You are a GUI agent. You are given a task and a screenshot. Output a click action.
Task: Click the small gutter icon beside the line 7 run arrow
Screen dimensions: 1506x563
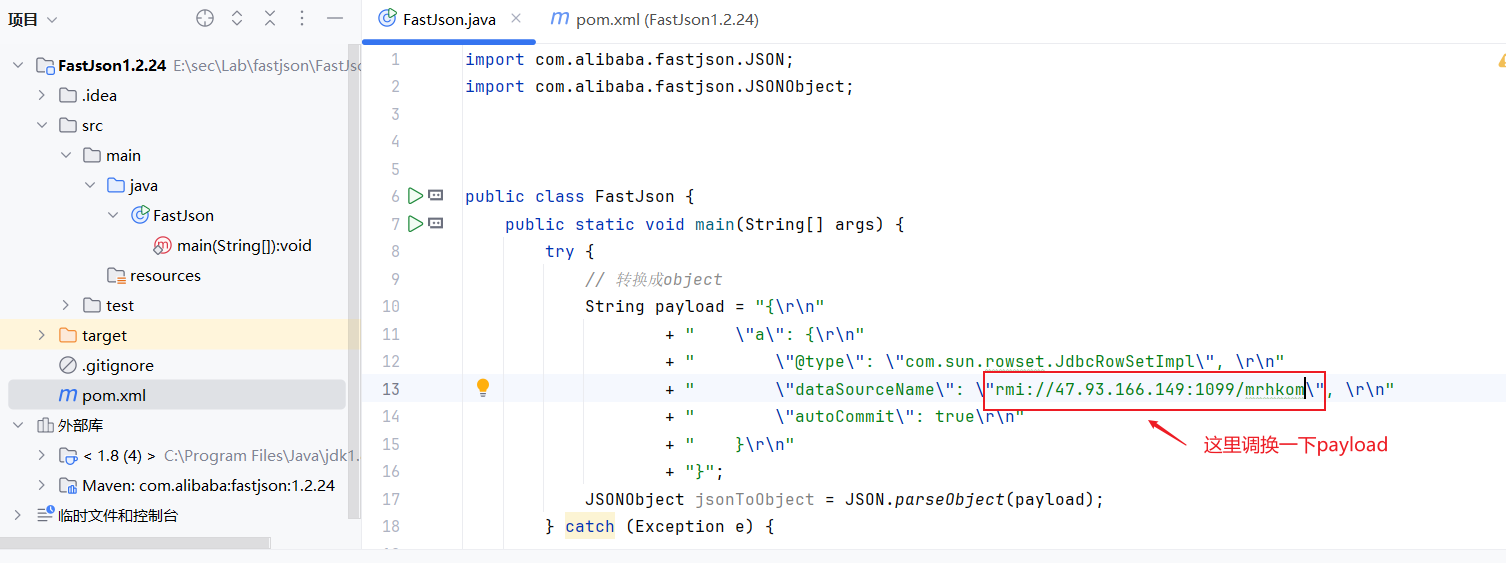(436, 223)
